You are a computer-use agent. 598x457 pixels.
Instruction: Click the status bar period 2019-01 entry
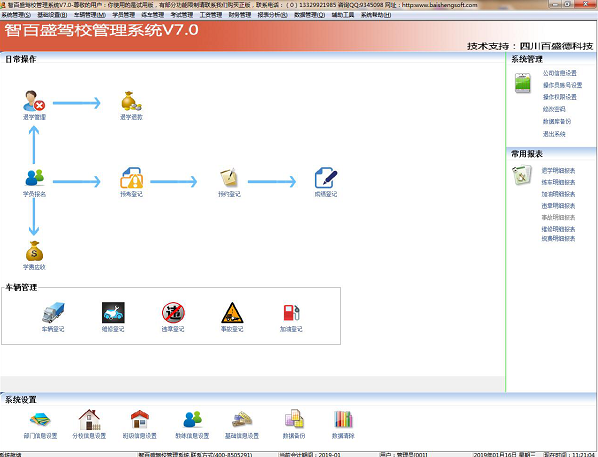click(310, 455)
